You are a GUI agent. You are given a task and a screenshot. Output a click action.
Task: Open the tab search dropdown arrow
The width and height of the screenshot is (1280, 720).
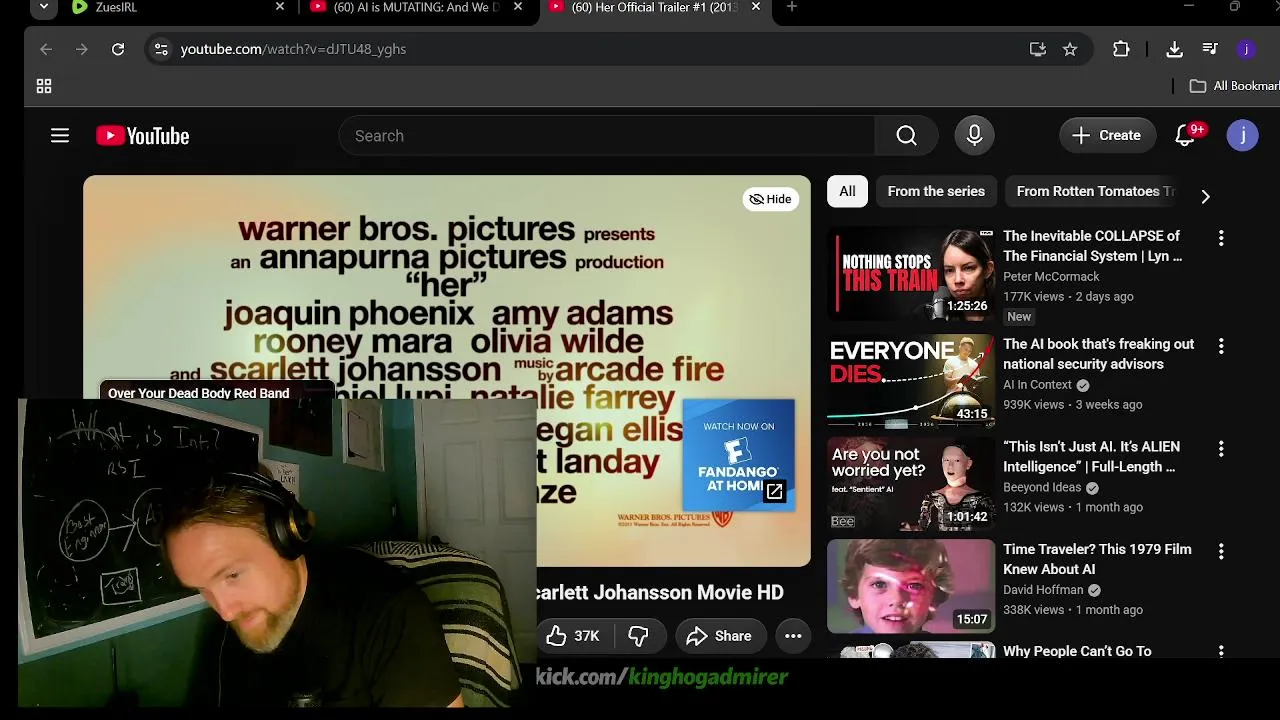(x=44, y=7)
